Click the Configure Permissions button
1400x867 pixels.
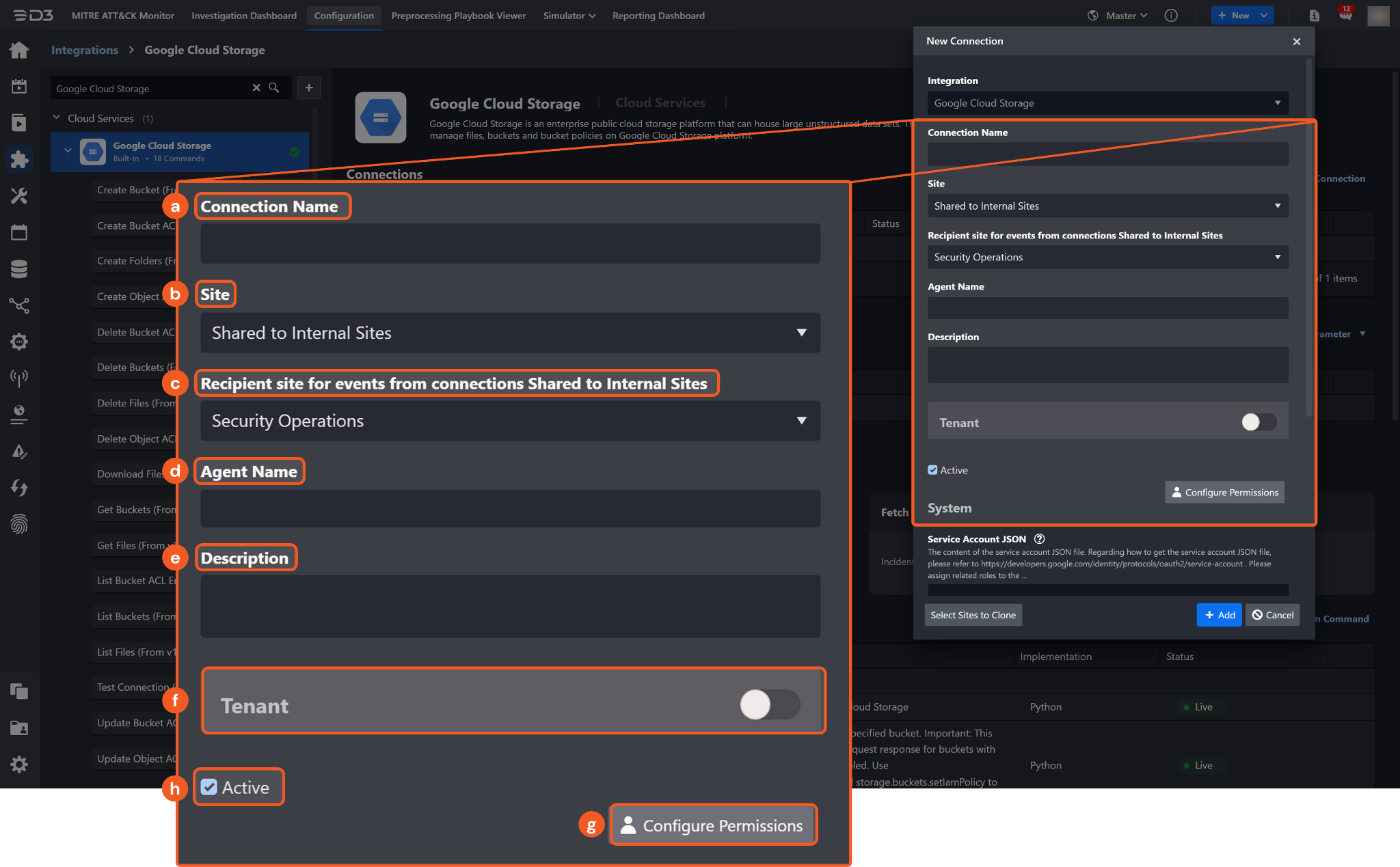point(1224,492)
